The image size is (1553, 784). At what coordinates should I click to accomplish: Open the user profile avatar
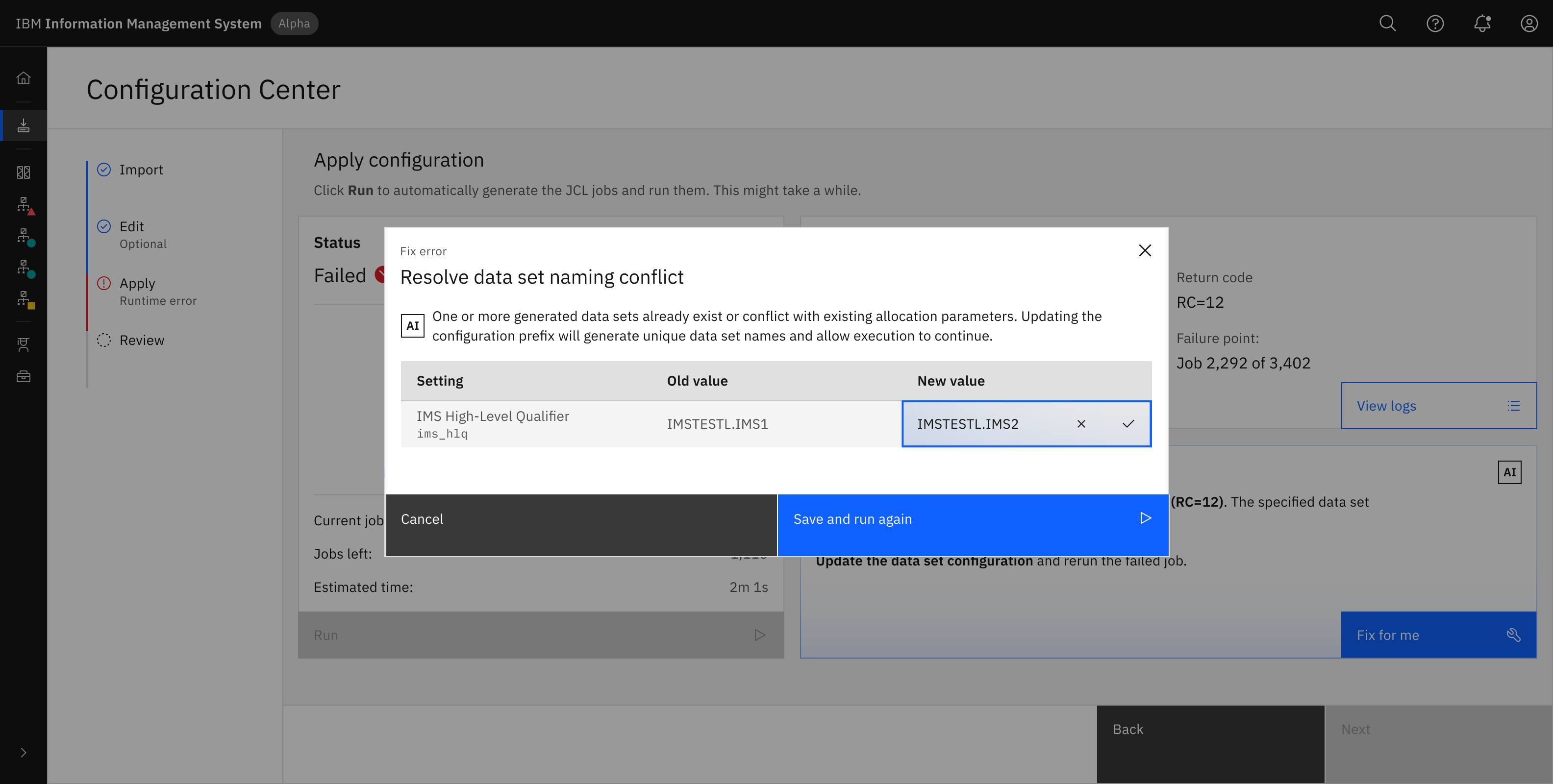tap(1529, 24)
